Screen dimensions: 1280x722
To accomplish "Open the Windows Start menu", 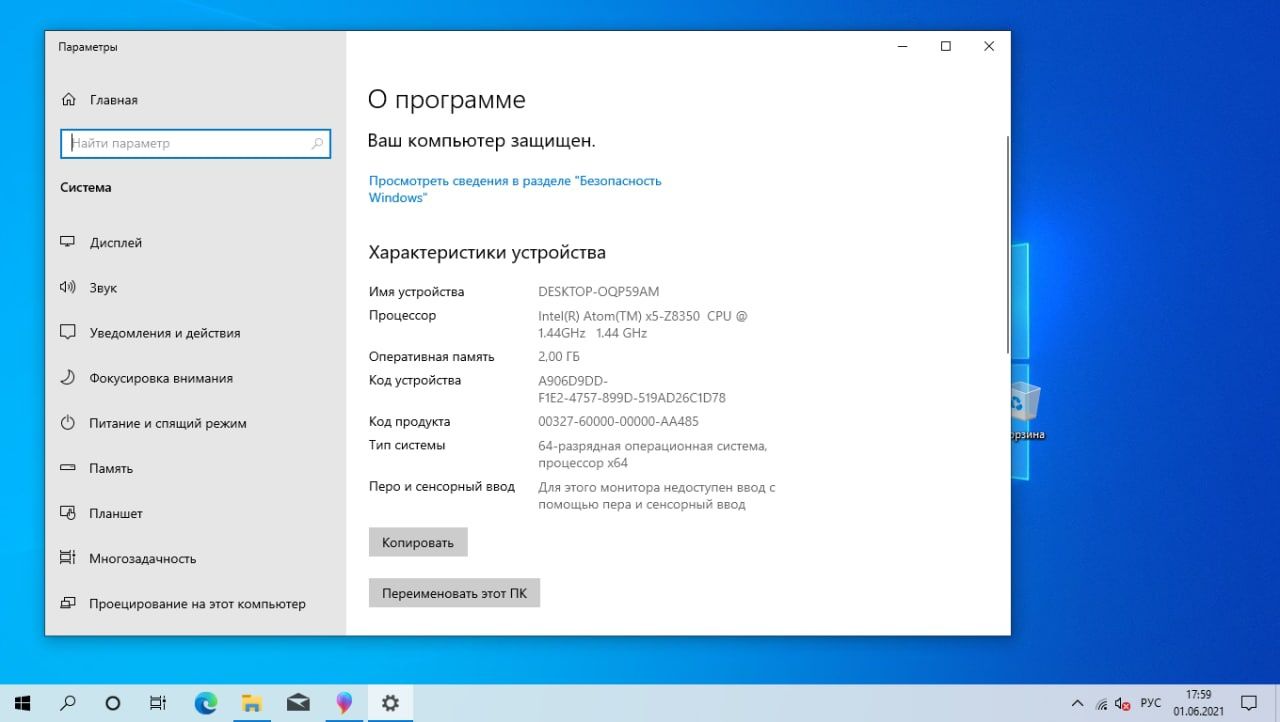I will click(x=22, y=703).
